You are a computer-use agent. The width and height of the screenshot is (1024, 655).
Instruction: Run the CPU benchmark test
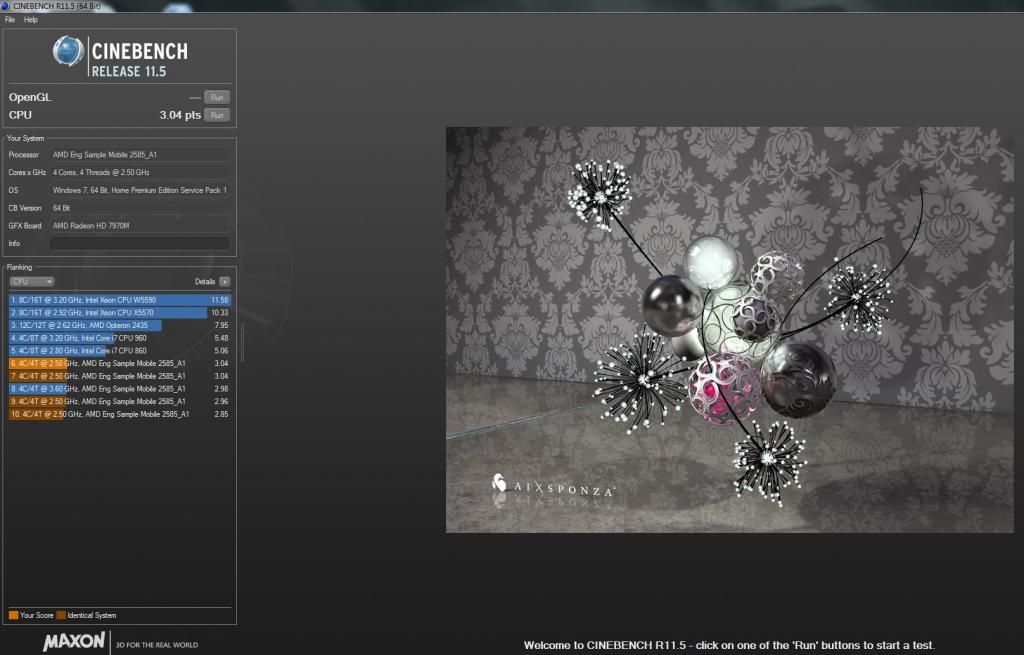click(x=217, y=115)
